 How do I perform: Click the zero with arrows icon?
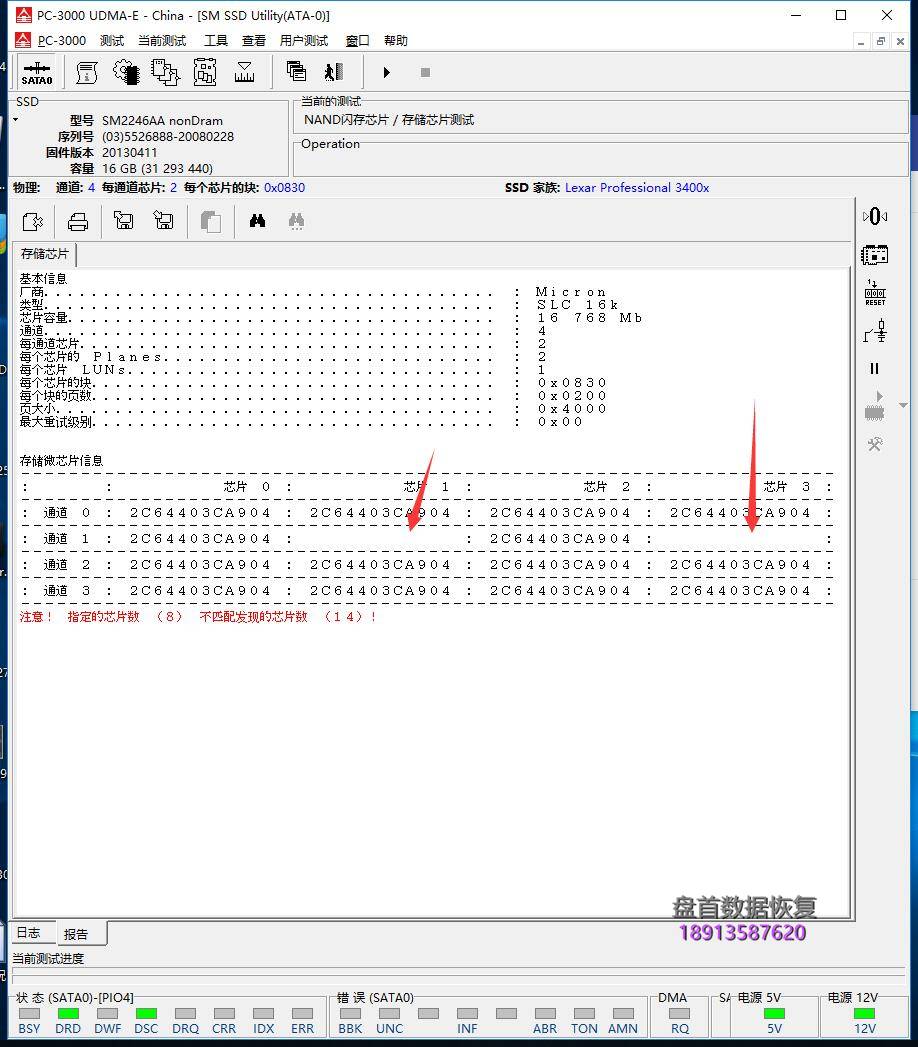875,216
